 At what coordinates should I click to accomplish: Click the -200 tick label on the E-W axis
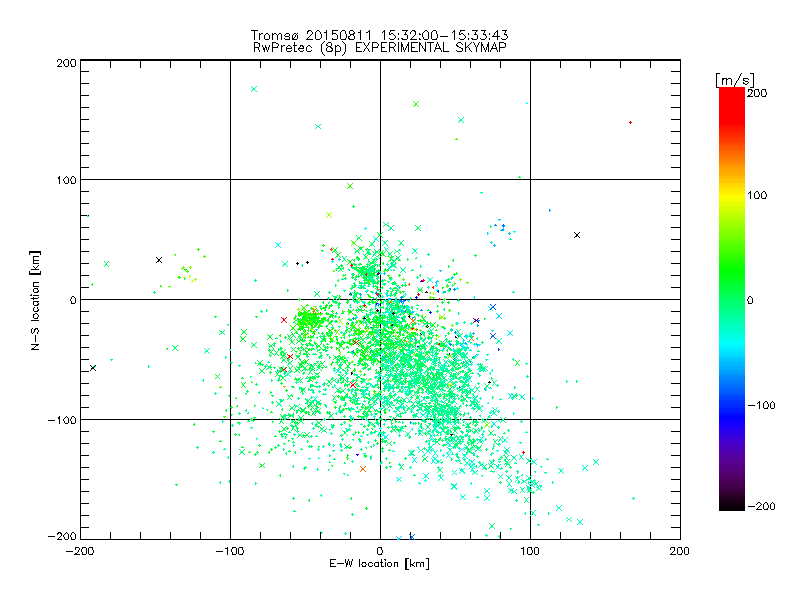point(81,551)
